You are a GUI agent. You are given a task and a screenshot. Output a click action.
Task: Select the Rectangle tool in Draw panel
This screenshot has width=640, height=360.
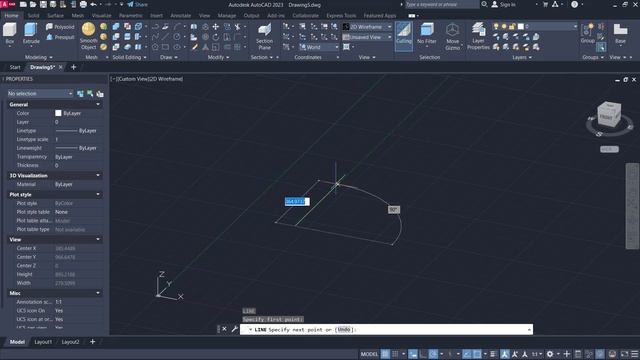tap(165, 47)
